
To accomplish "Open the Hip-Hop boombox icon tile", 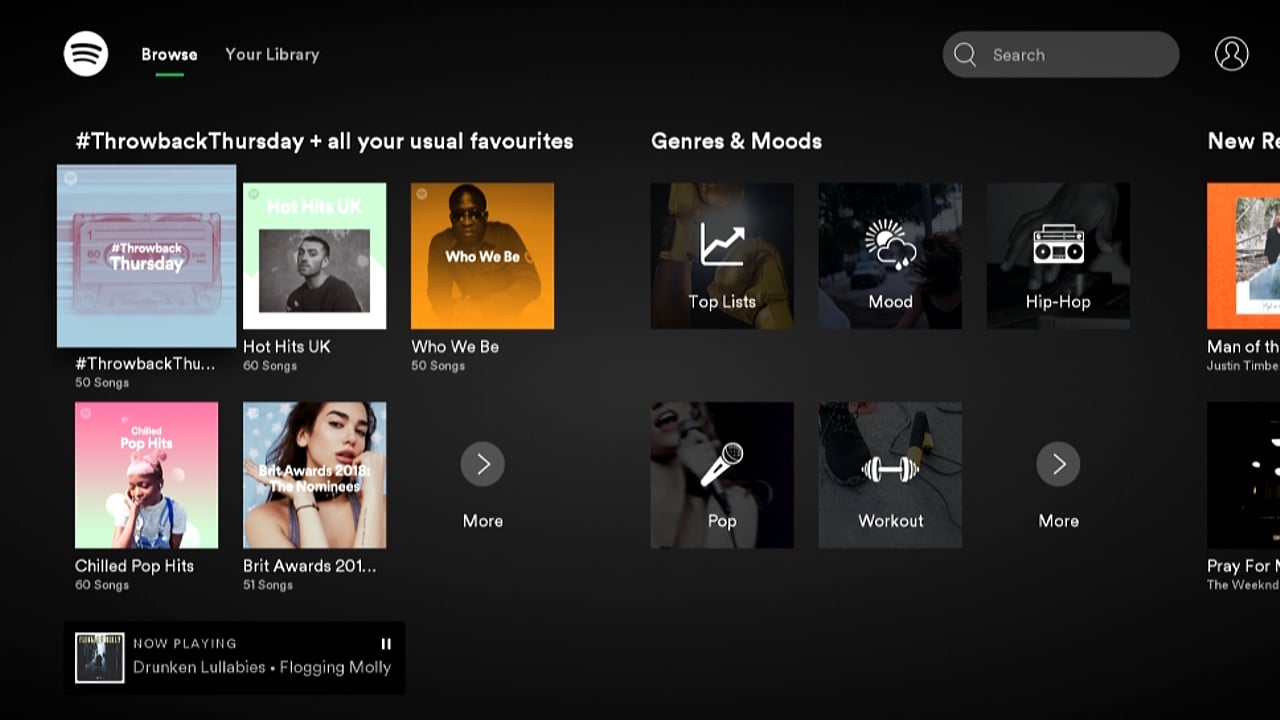I will point(1058,256).
